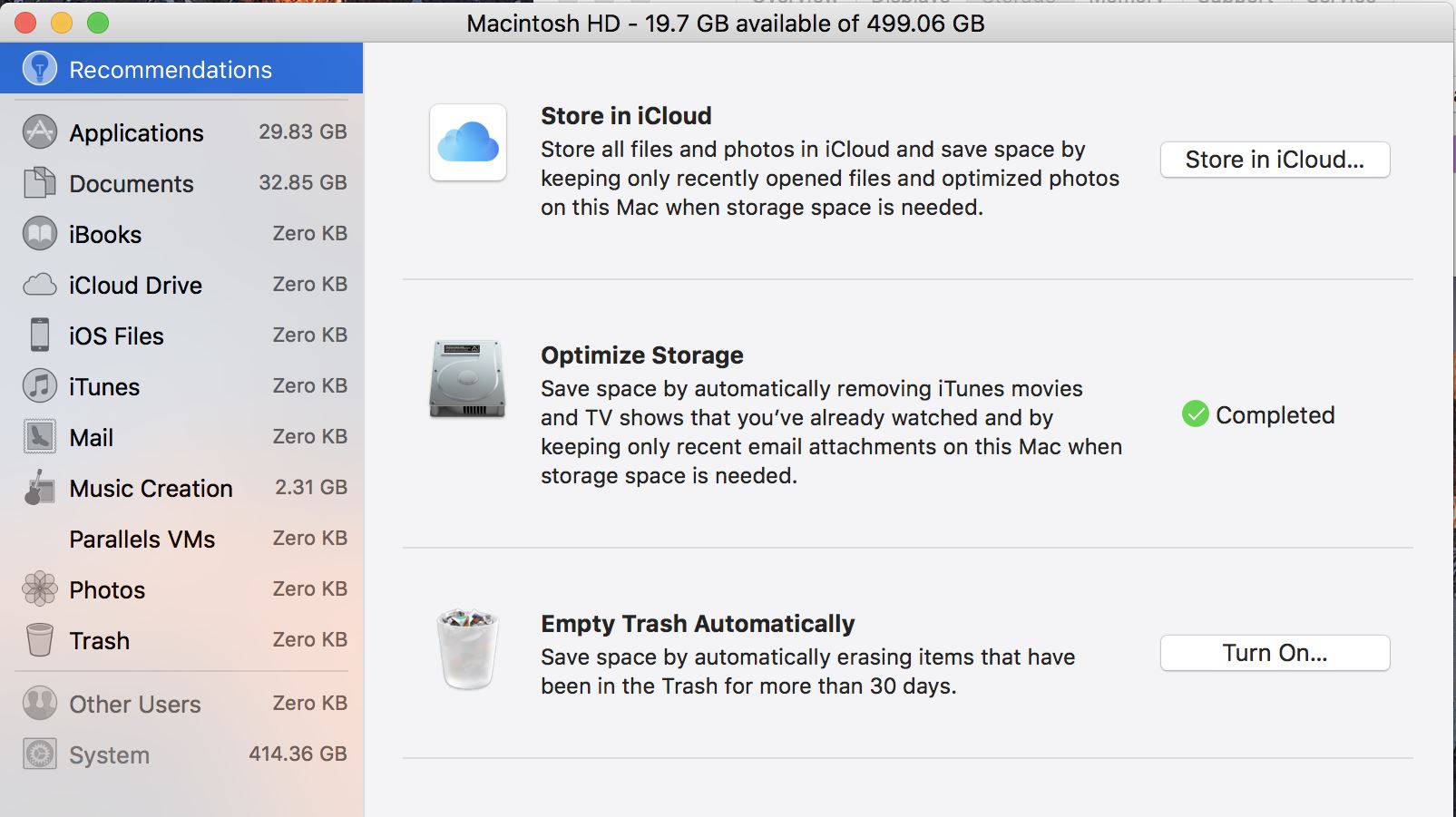Open the Photos category label
The height and width of the screenshot is (817, 1456).
[x=107, y=590]
